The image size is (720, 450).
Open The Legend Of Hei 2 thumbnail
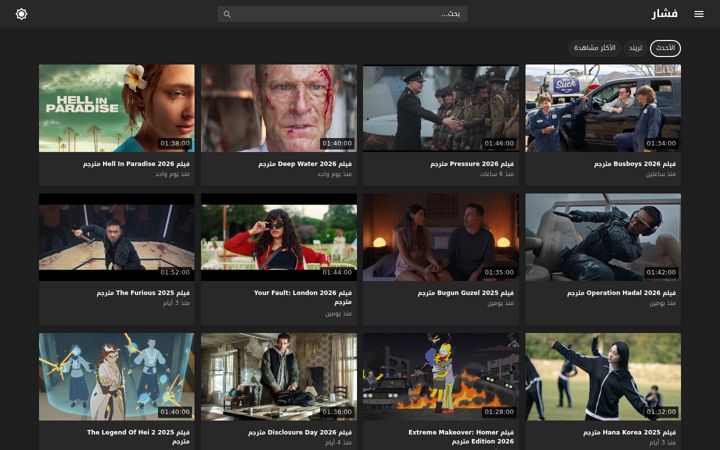[x=117, y=377]
